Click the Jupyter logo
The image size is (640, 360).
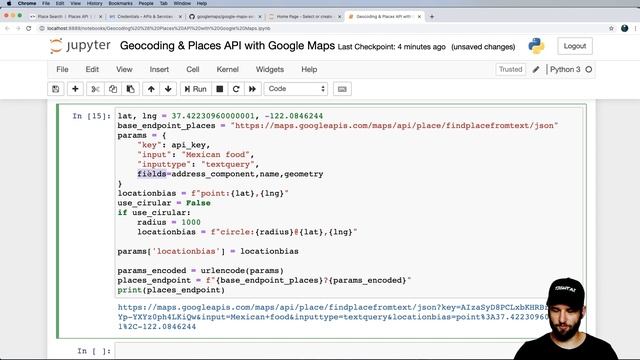tap(80, 46)
